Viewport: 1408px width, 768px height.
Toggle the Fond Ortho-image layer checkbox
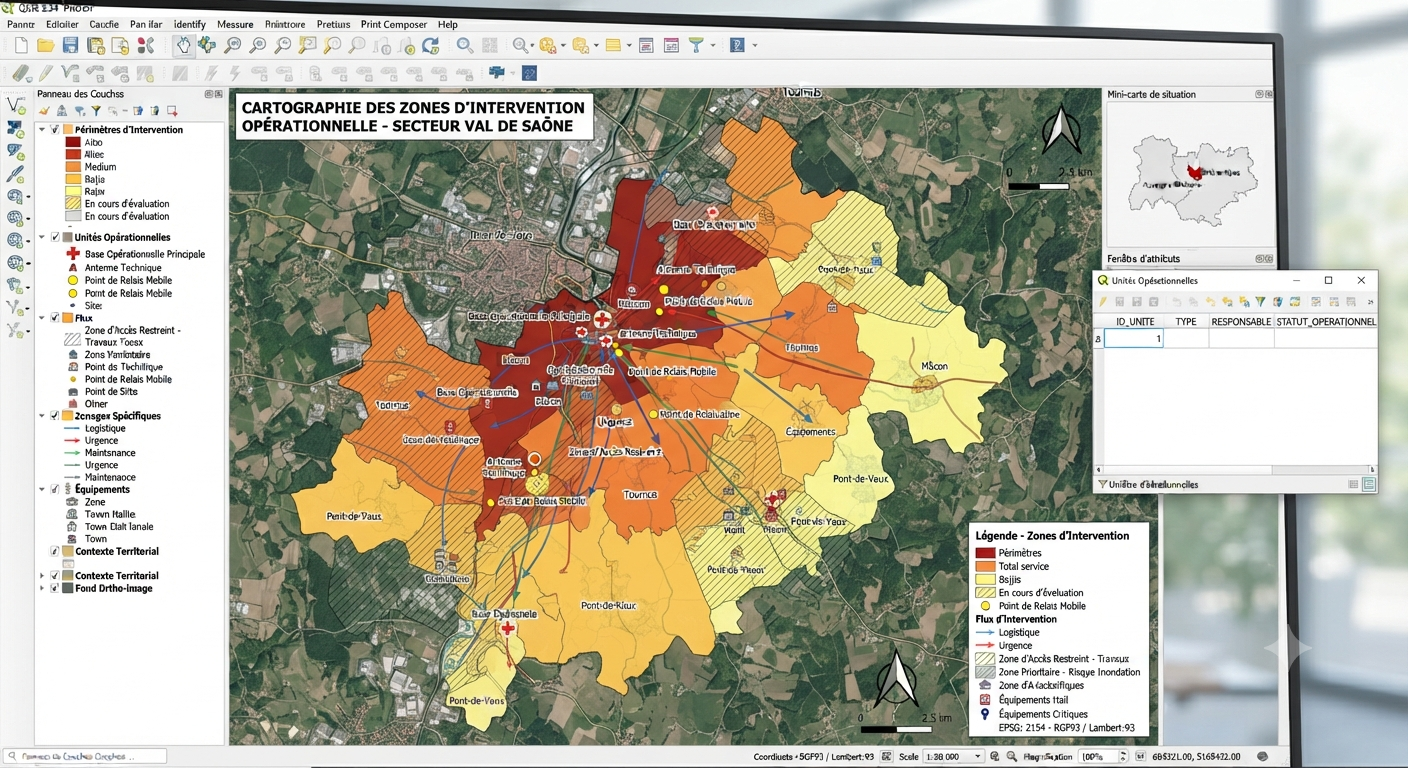coord(55,588)
